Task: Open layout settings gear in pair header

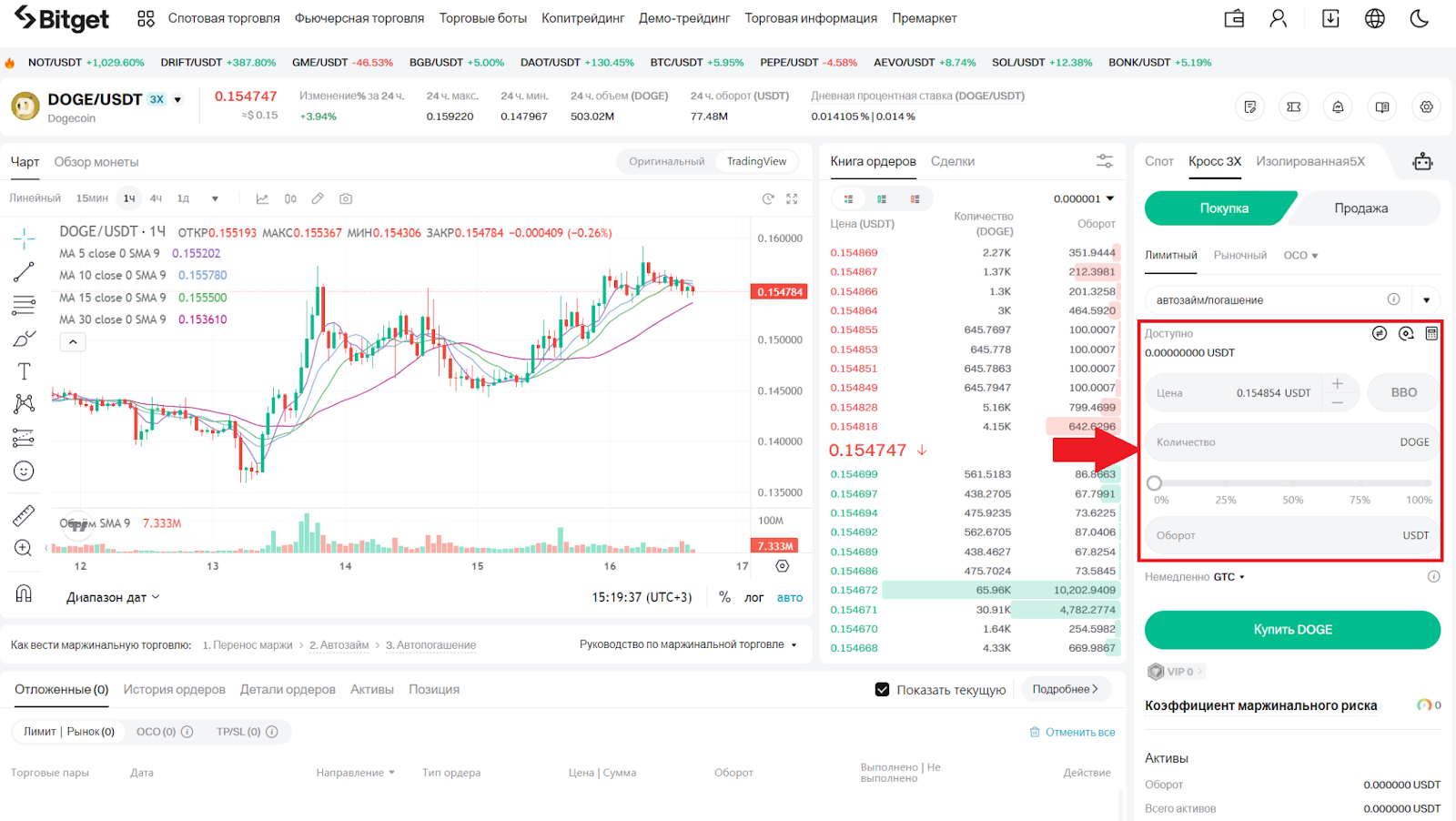Action: click(1426, 106)
